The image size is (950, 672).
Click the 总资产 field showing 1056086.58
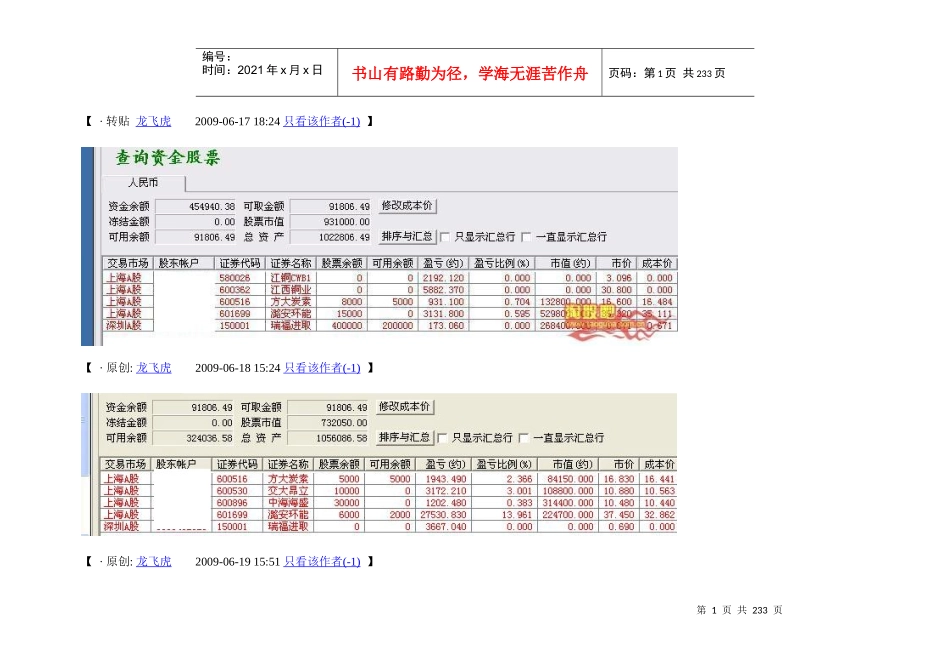[x=328, y=437]
